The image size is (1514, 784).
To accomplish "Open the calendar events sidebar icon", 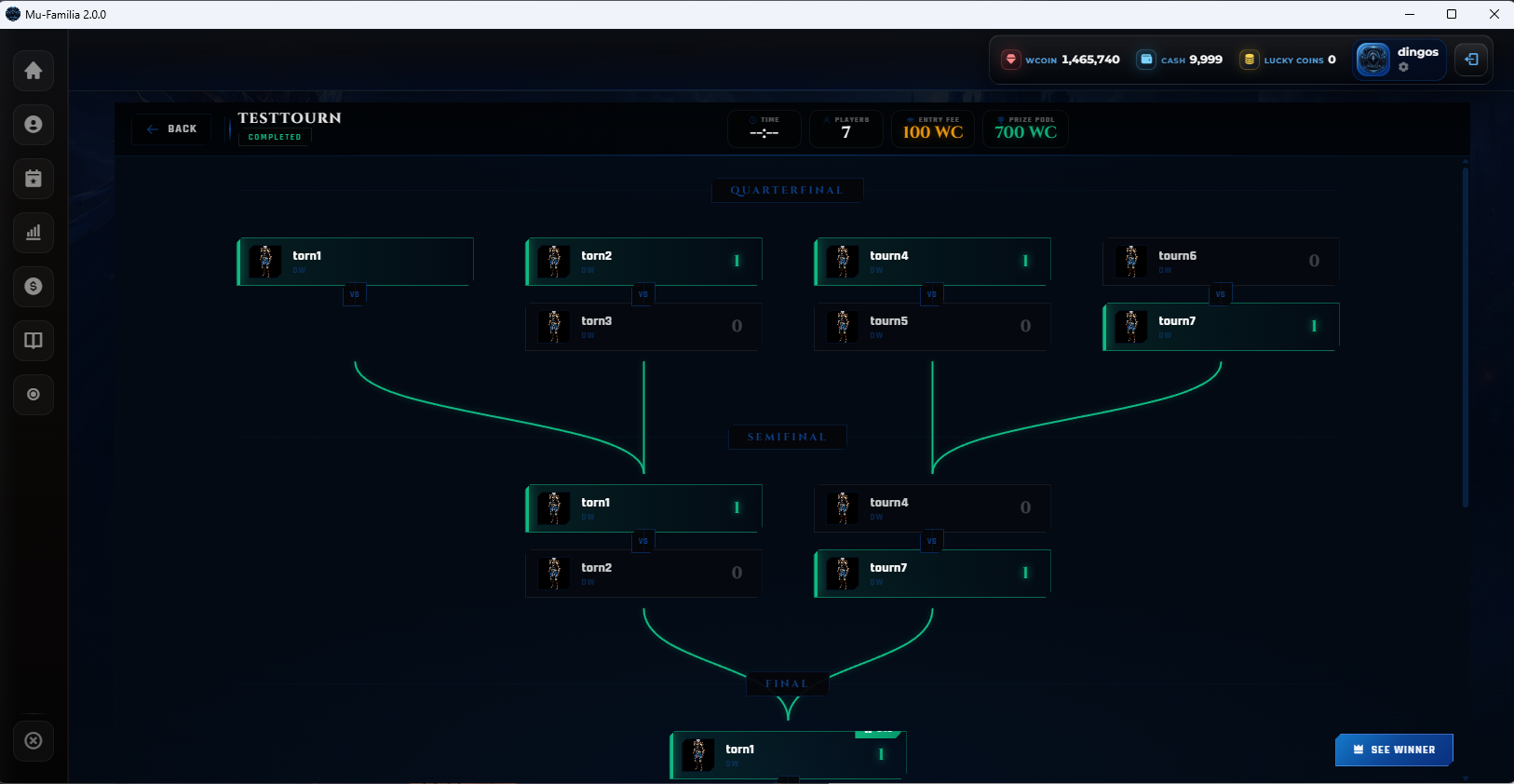I will pyautogui.click(x=34, y=179).
